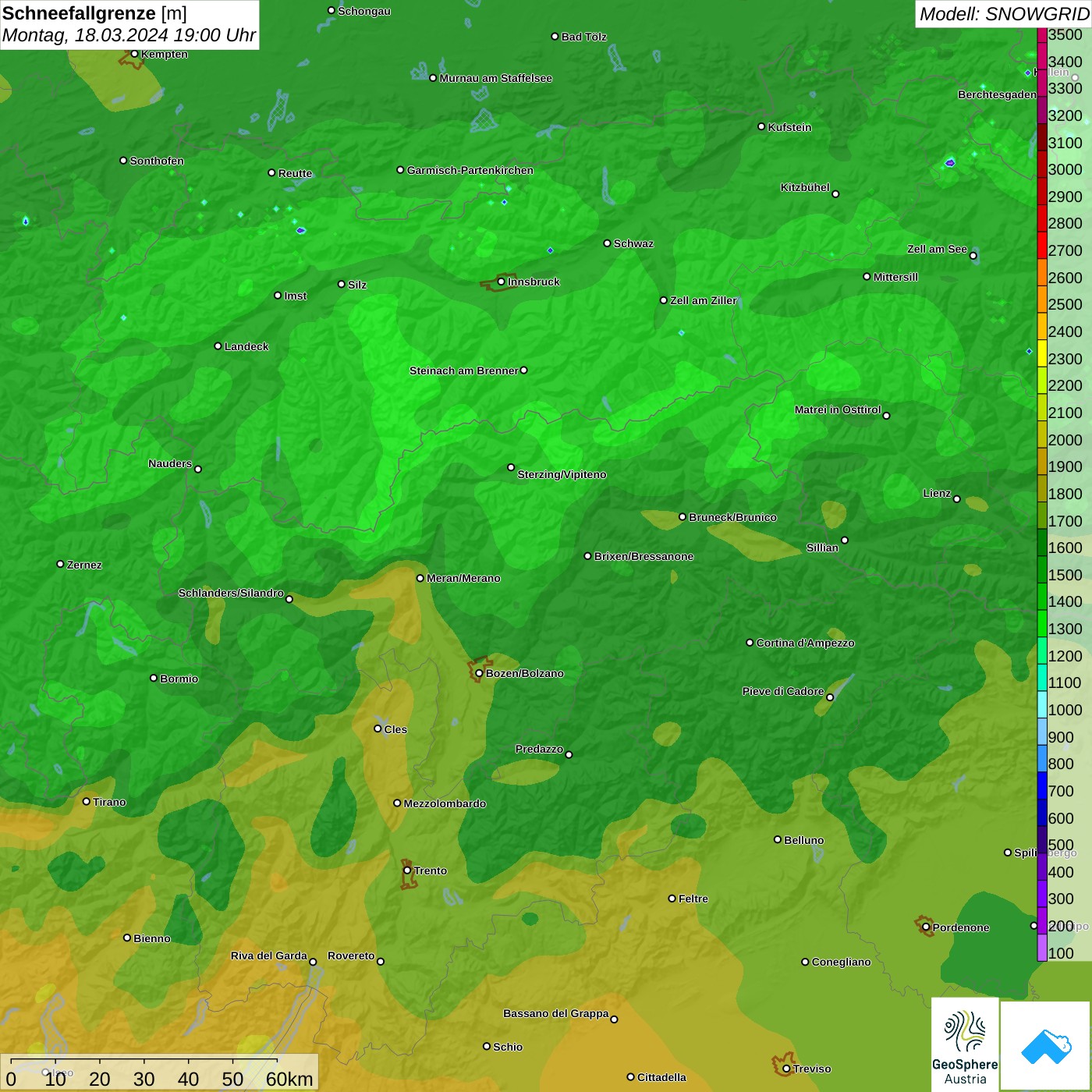Click the Rovereto label
Viewport: 1092px width, 1092px height.
tap(351, 955)
